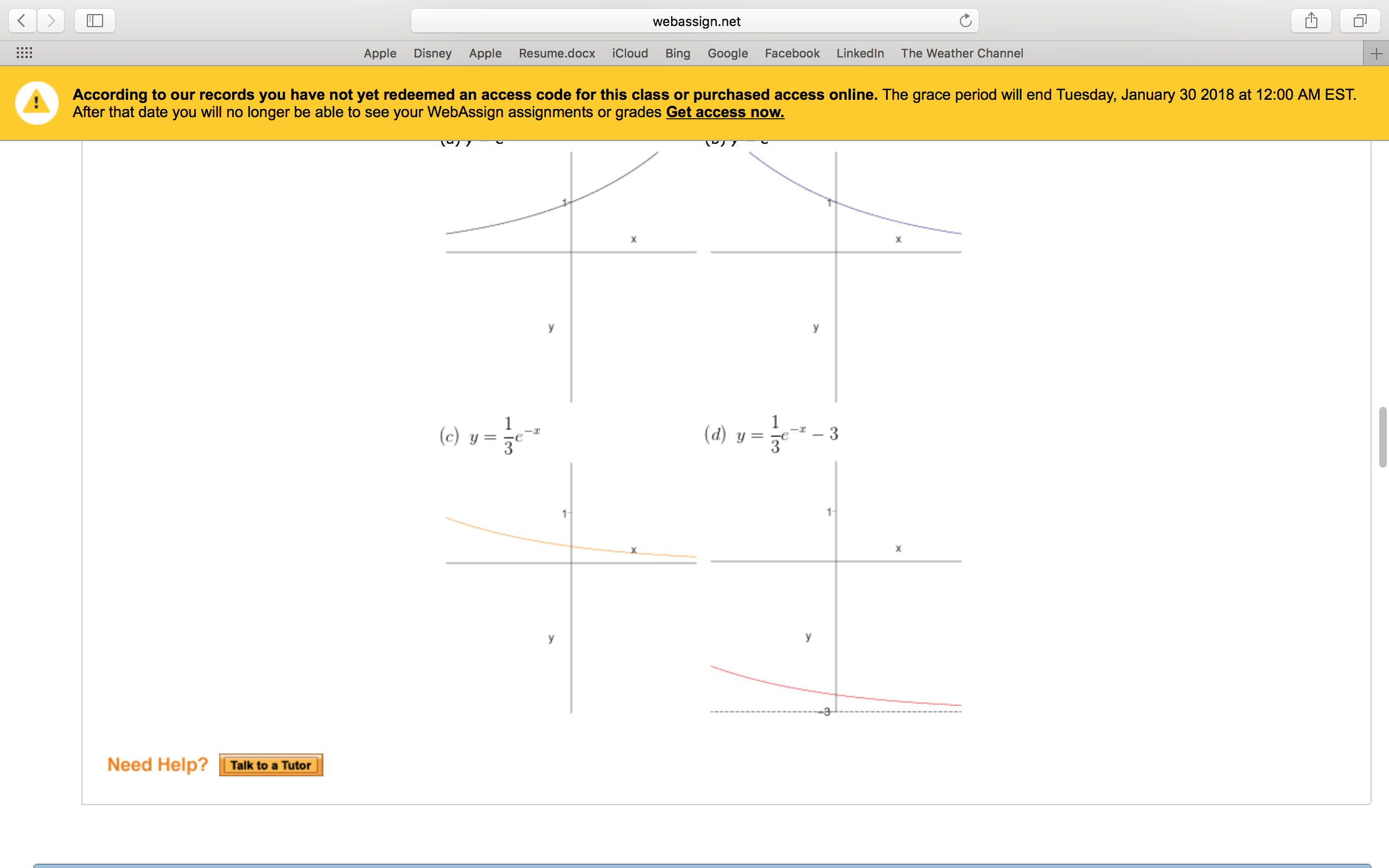Click the graph under (d) with -3 asymptote
The width and height of the screenshot is (1389, 868).
(836, 588)
